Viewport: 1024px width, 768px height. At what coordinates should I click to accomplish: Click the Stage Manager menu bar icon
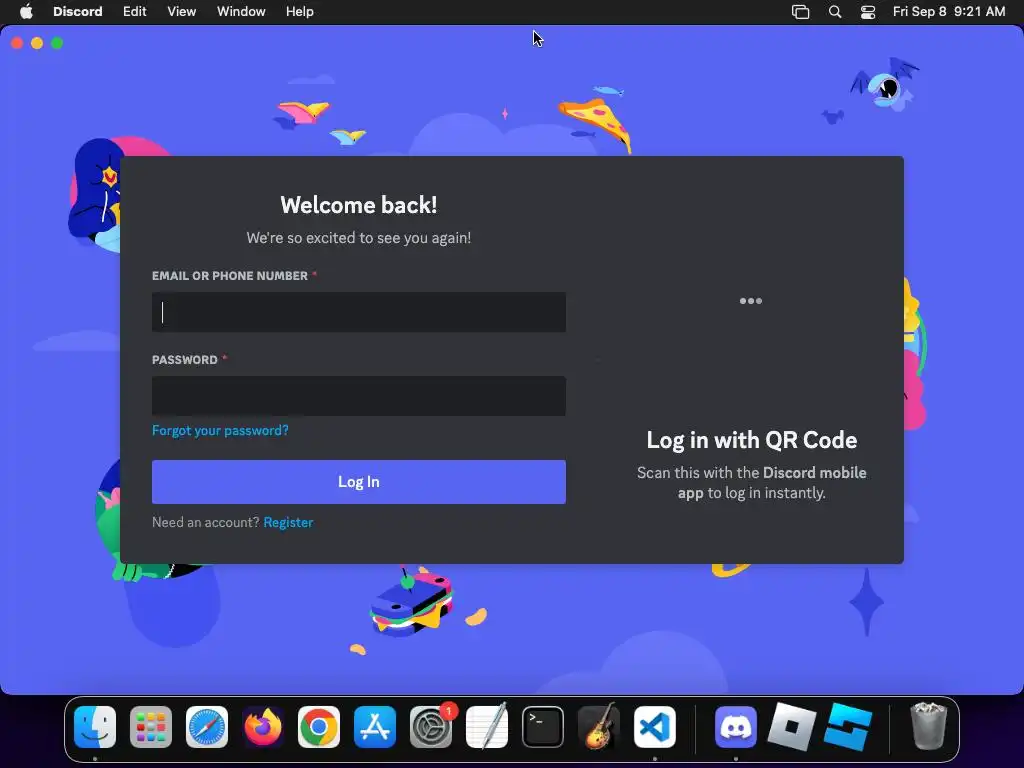(x=801, y=12)
